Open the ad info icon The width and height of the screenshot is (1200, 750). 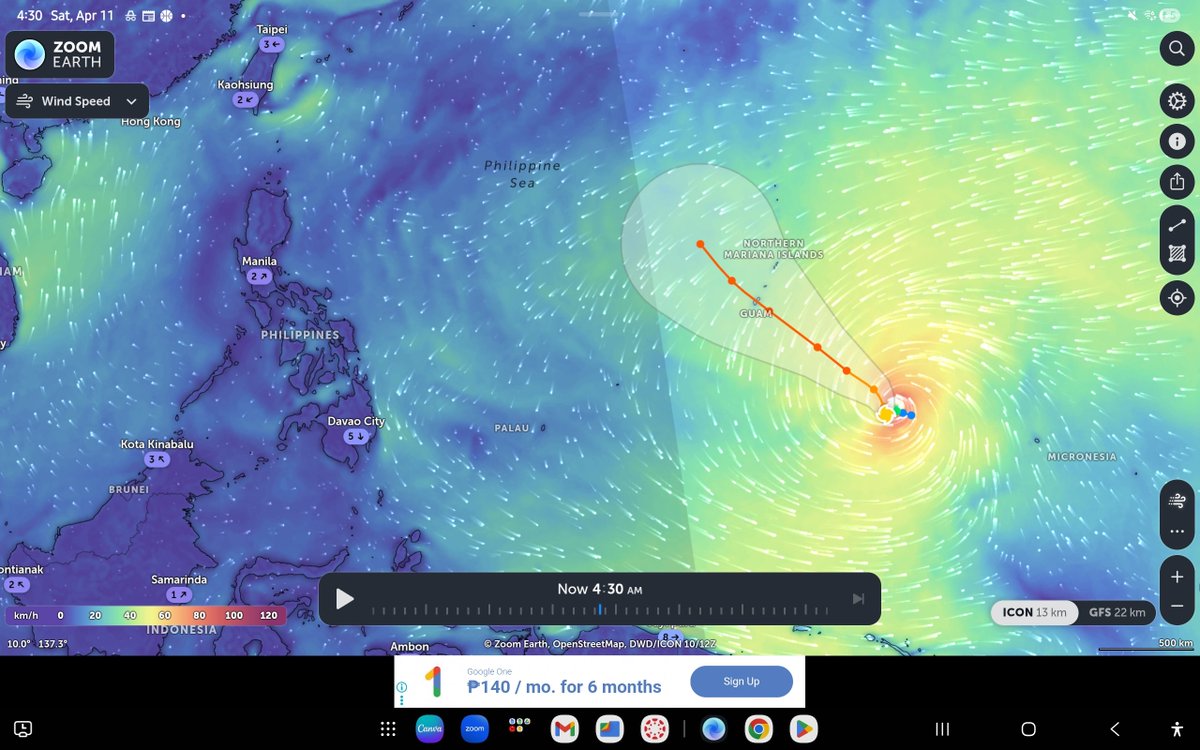[x=401, y=688]
